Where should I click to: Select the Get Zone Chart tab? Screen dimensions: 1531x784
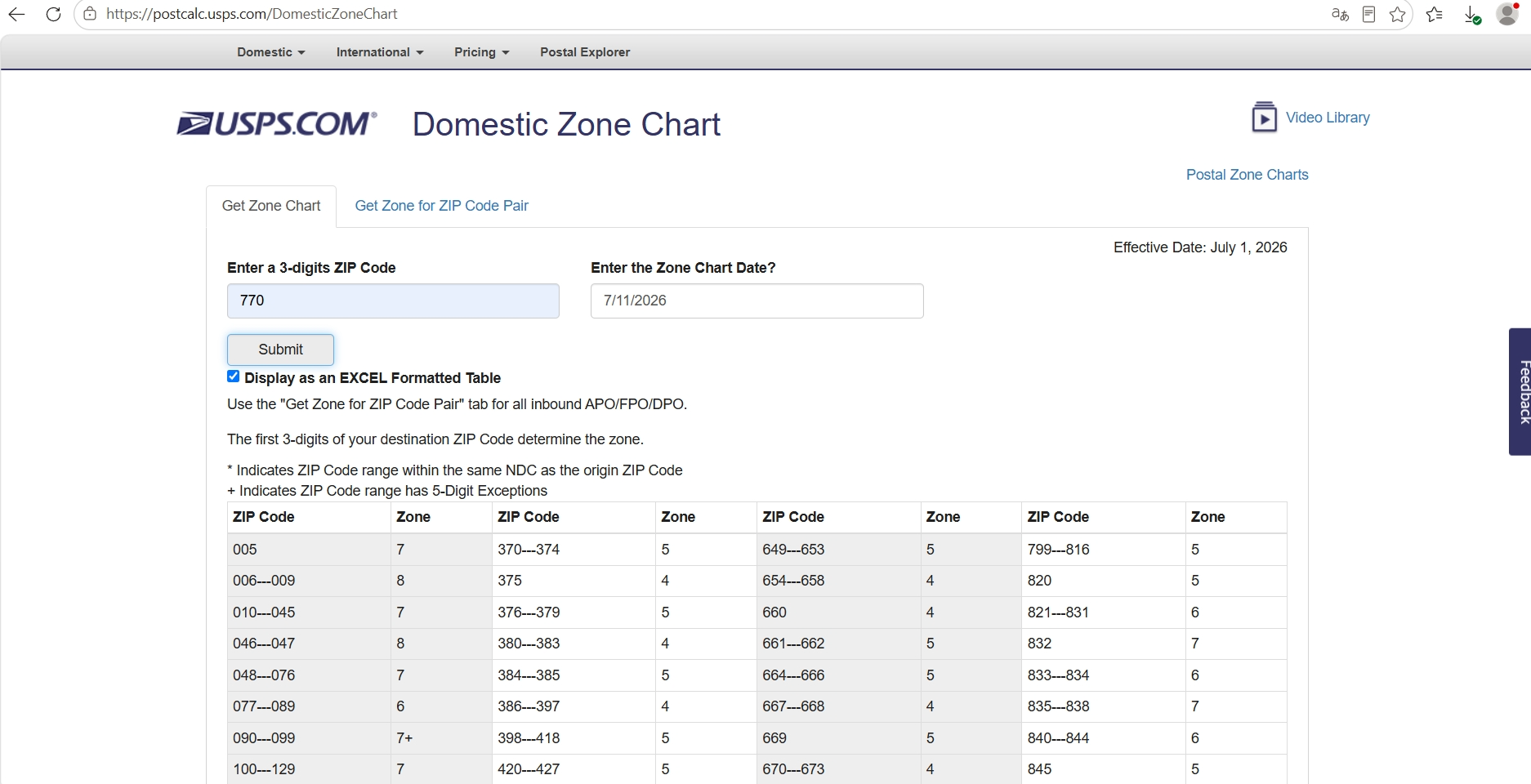[x=271, y=206]
